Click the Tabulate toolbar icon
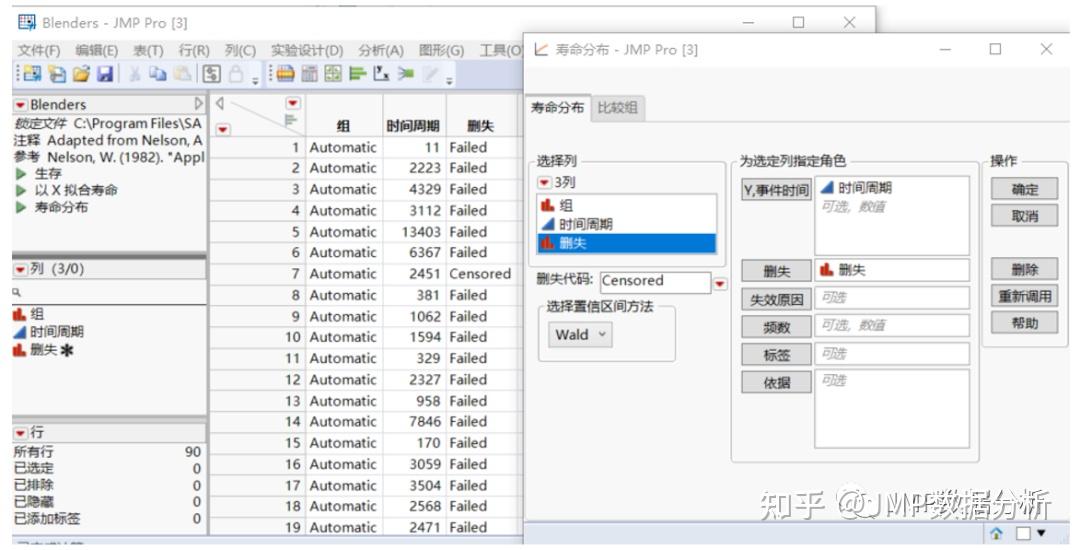This screenshot has height=550, width=1080. coord(309,74)
